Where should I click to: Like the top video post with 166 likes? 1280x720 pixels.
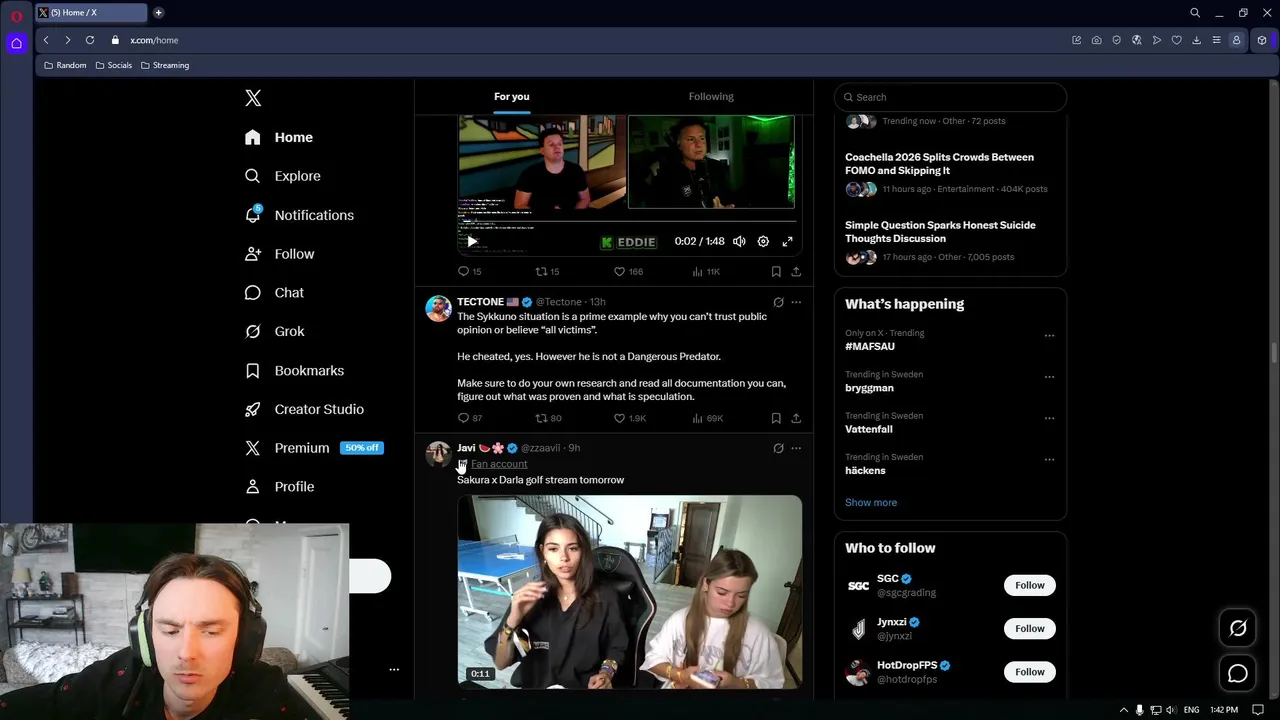click(628, 271)
